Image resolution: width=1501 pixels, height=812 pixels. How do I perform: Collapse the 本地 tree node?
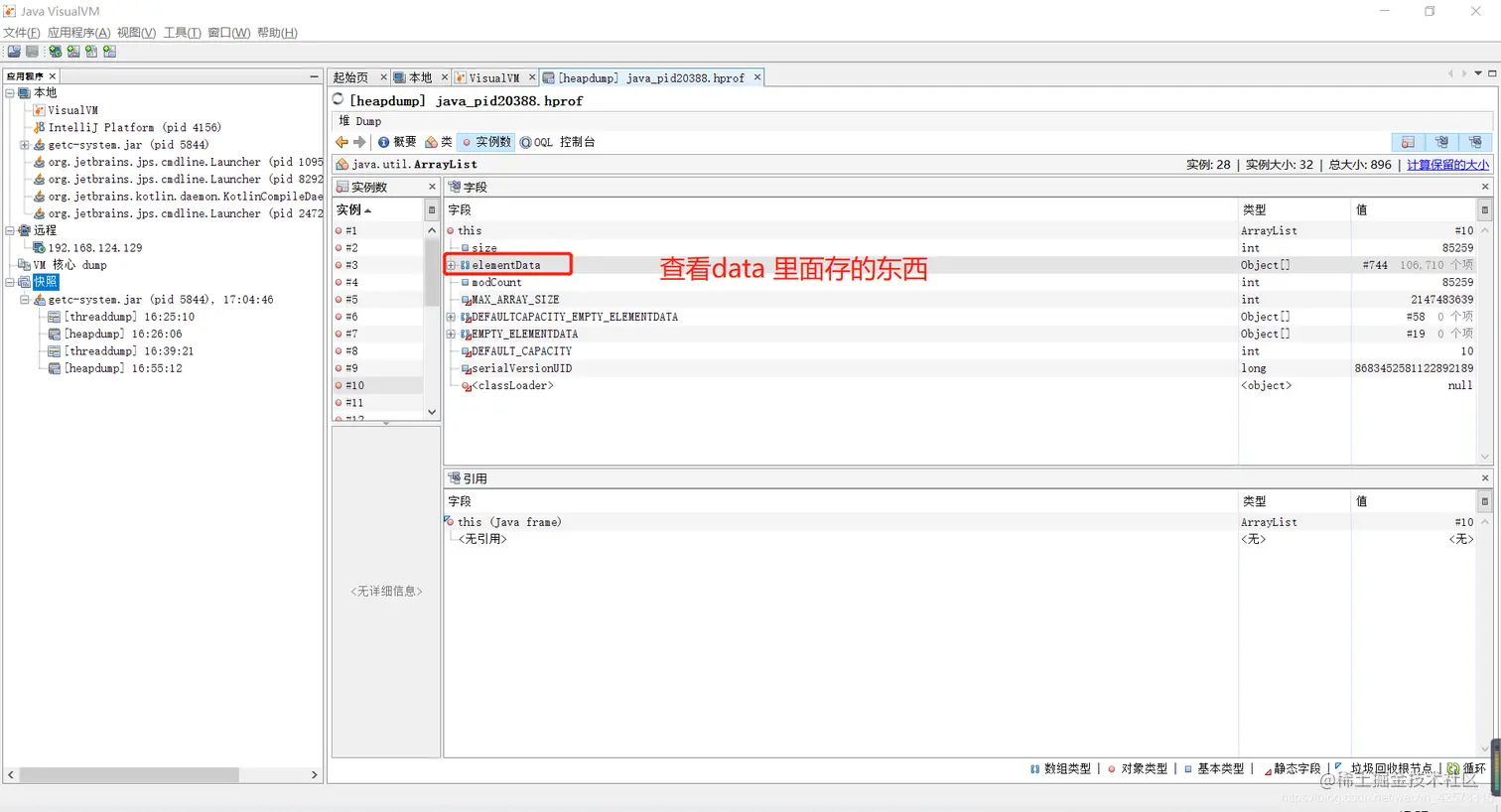pyautogui.click(x=10, y=93)
